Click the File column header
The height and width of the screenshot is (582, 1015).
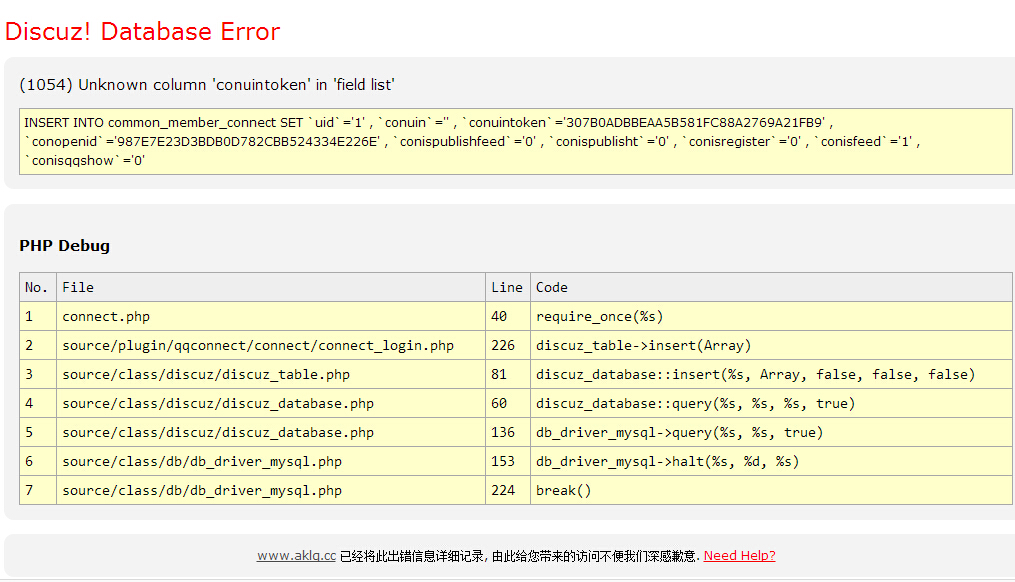click(271, 287)
